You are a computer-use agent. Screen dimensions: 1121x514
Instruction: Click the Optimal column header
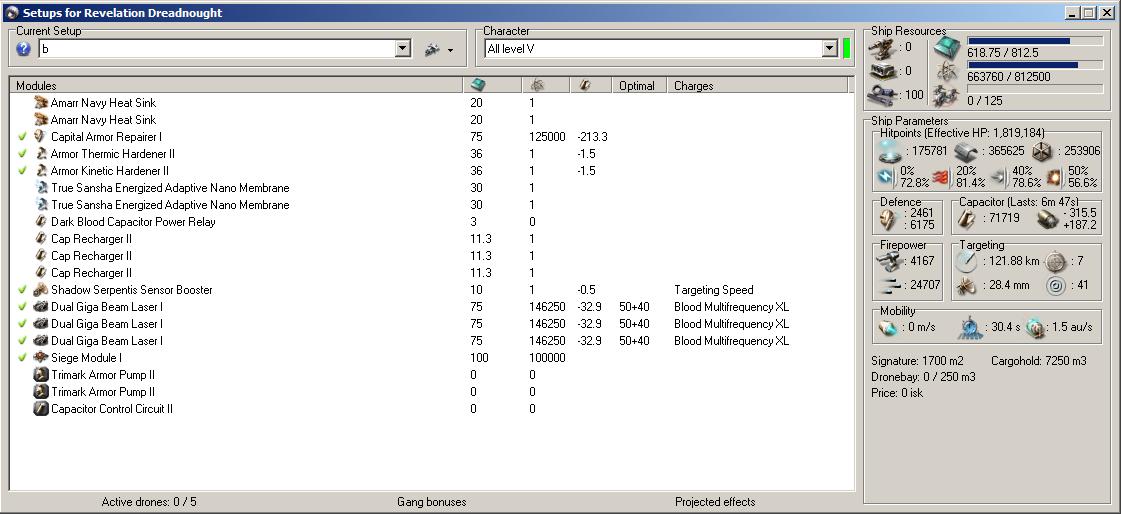638,85
